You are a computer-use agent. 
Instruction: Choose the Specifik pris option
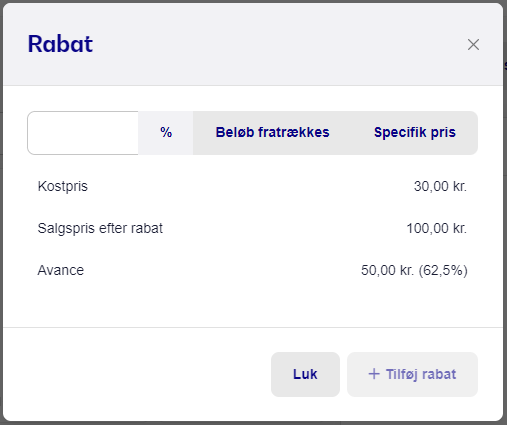[415, 133]
